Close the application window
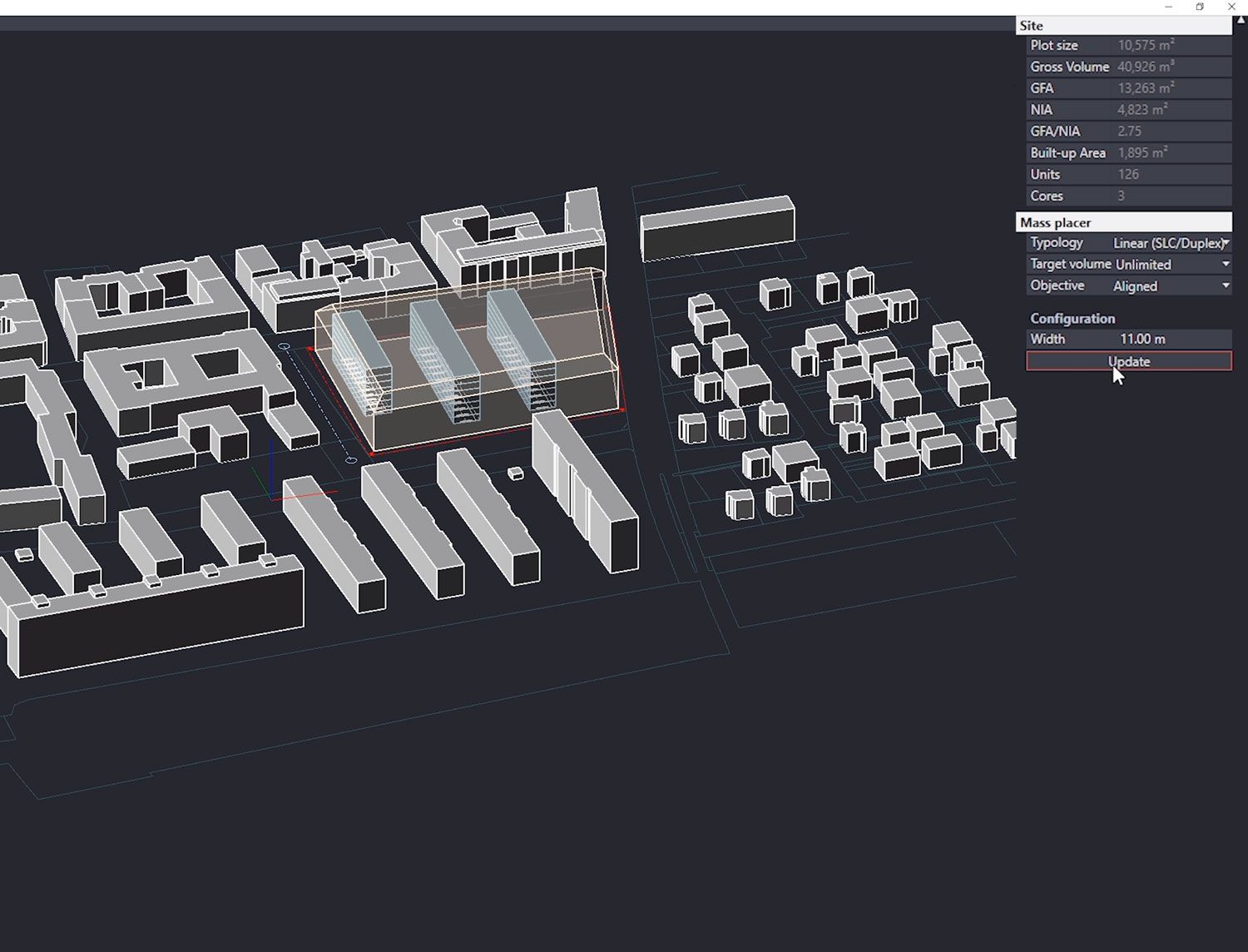This screenshot has height=952, width=1248. [1231, 7]
